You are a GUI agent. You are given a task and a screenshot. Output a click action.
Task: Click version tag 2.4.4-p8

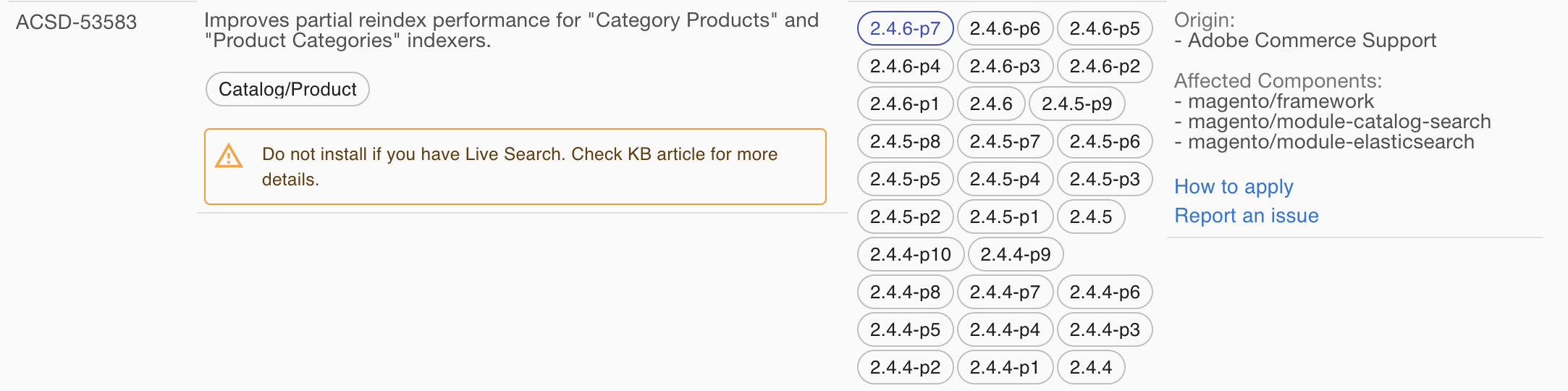tap(905, 292)
